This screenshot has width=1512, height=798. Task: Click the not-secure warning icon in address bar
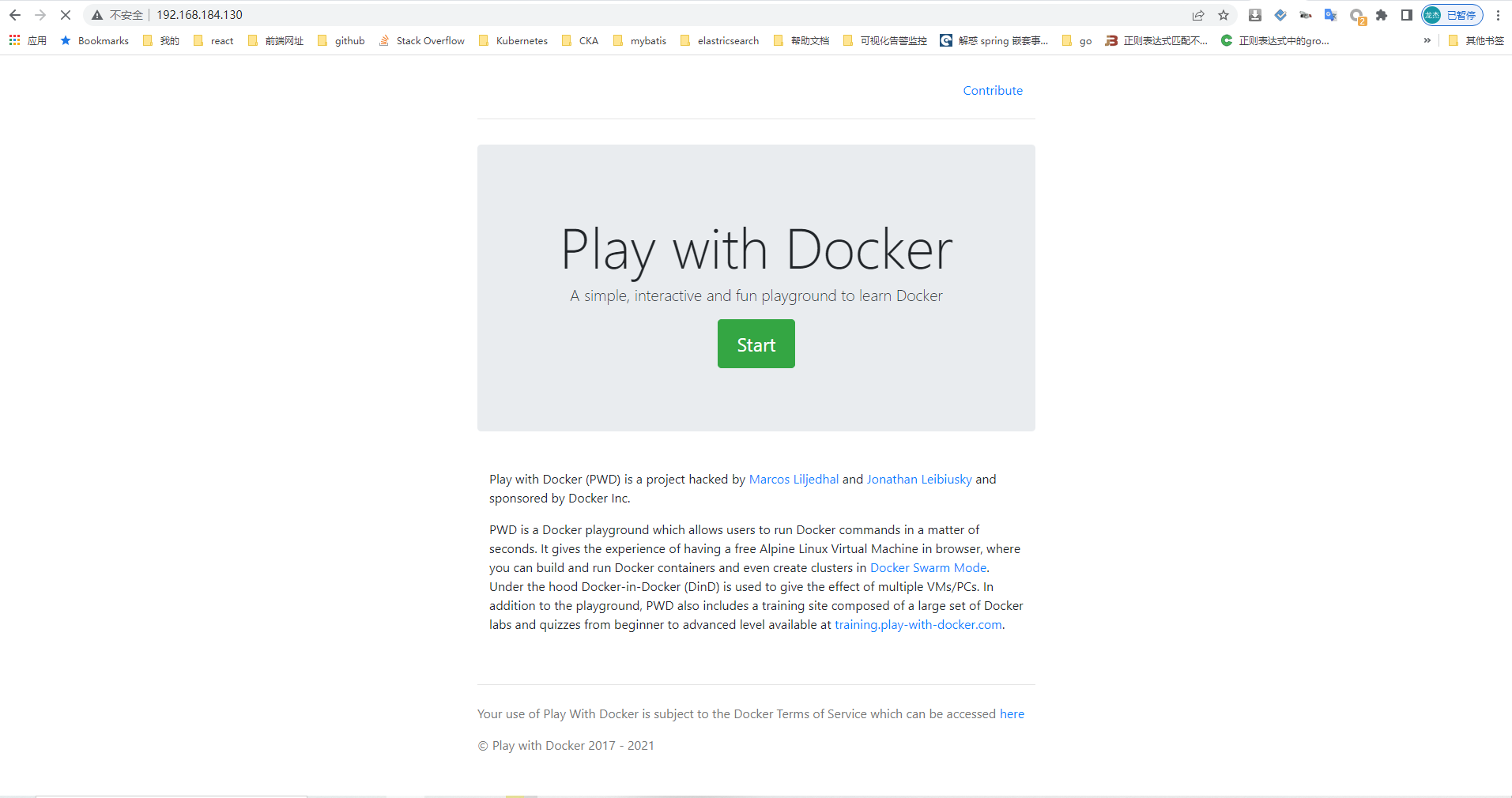tap(97, 15)
